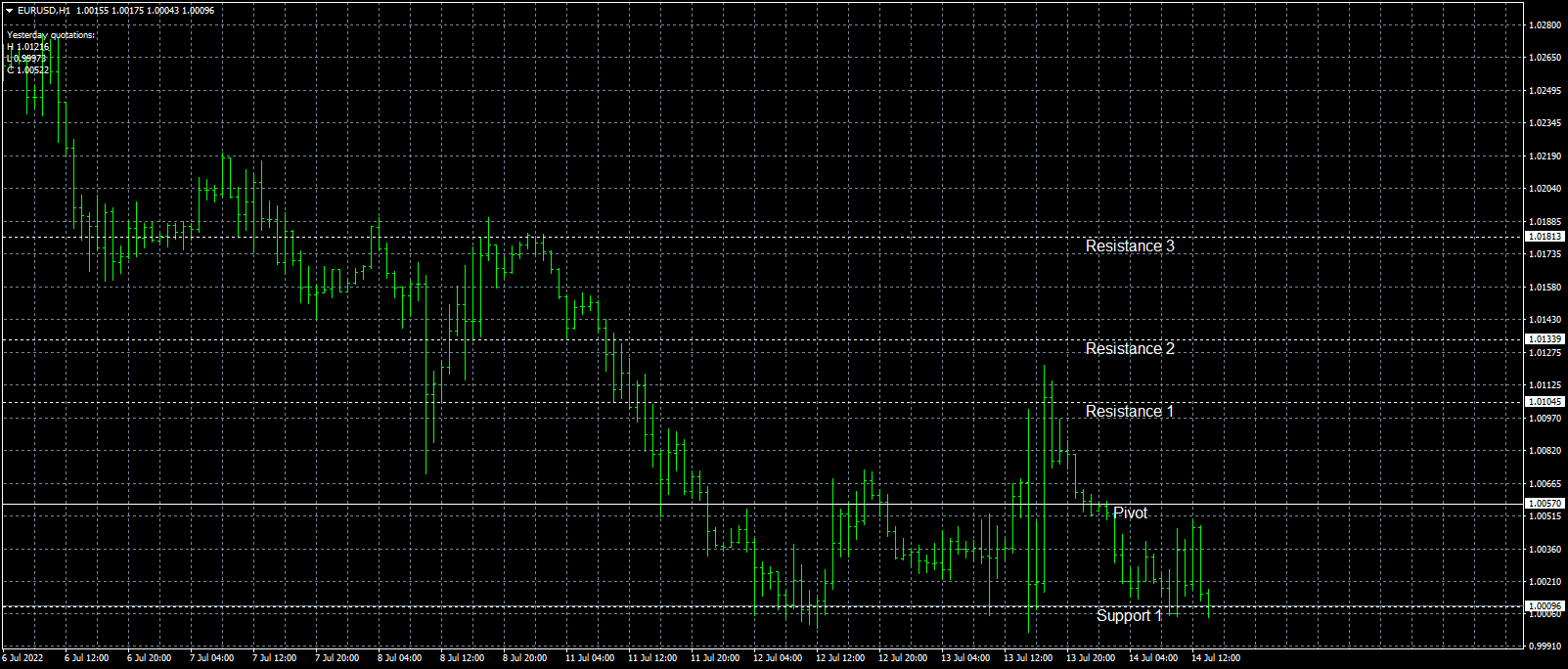This screenshot has width=1568, height=669.
Task: Click 1.02040 on the price scale
Action: 1545,189
